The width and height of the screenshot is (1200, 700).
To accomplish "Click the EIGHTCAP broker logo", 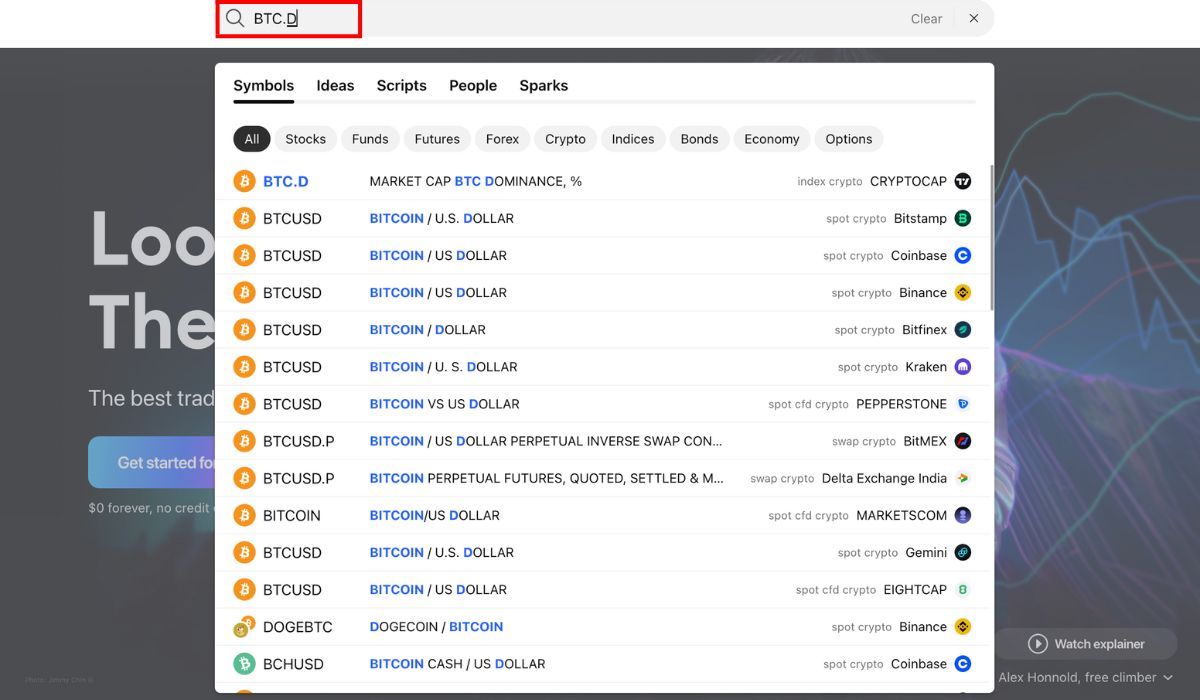I will 963,589.
